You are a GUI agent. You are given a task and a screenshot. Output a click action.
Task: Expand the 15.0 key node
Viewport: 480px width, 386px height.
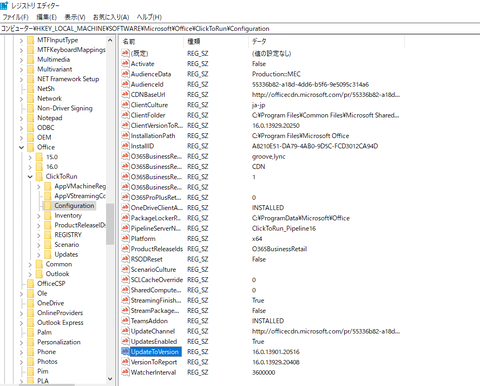[x=30, y=157]
